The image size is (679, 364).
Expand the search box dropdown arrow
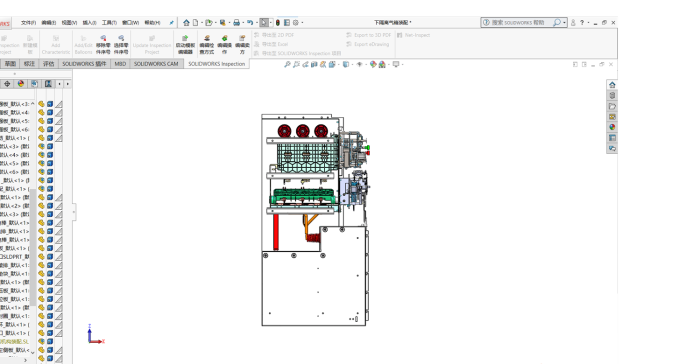pos(564,23)
